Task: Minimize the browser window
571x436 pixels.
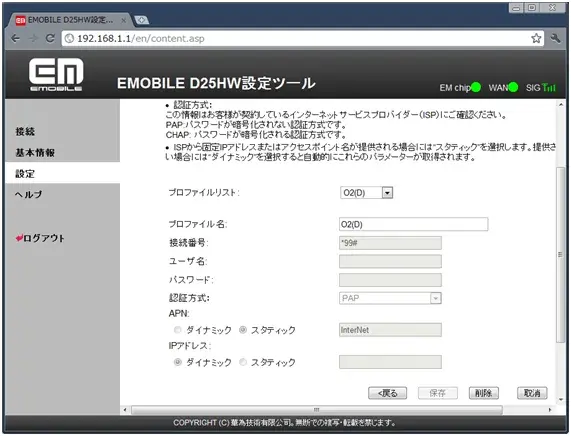Action: point(516,8)
